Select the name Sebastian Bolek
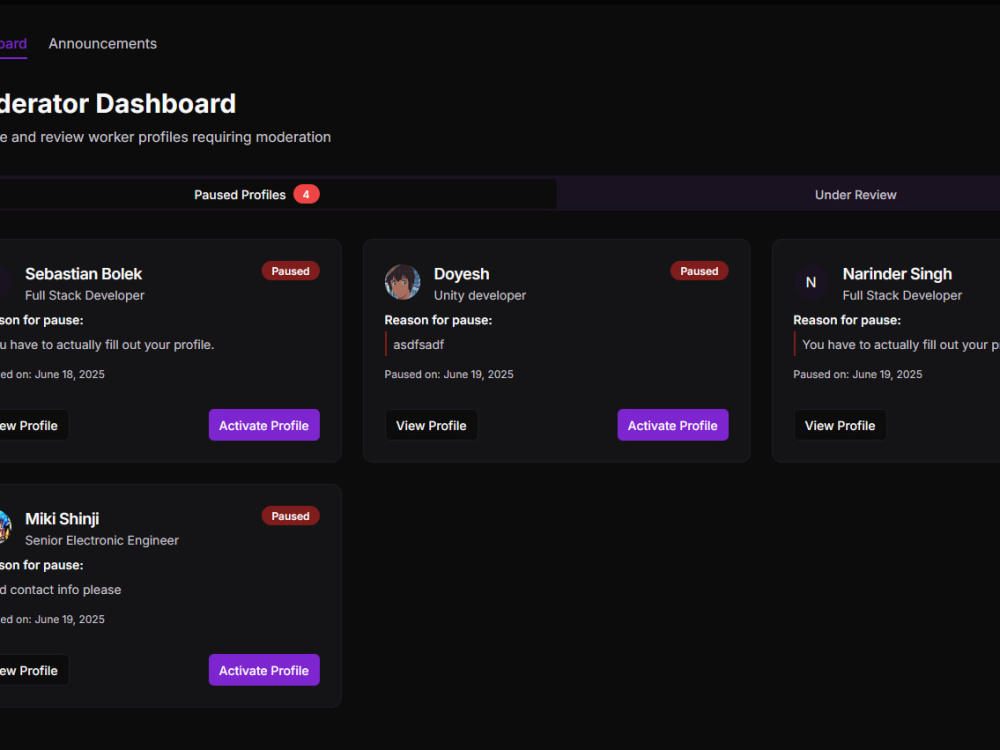This screenshot has height=750, width=1000. 84,274
